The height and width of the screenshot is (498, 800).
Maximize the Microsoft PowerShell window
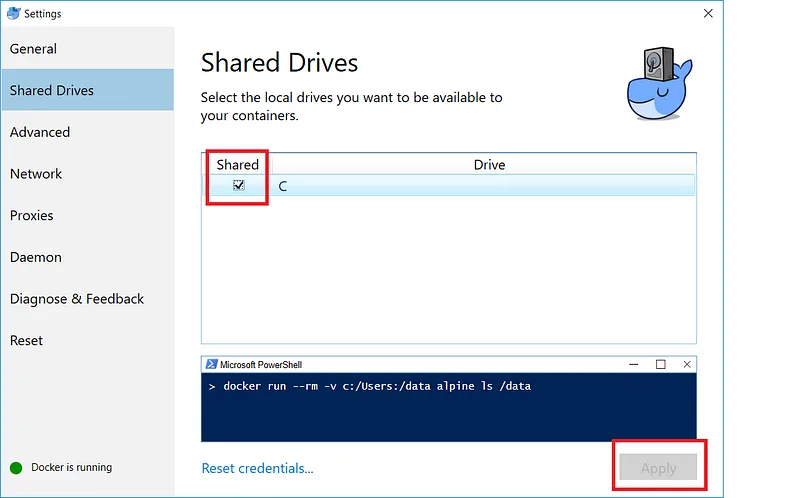coord(661,364)
